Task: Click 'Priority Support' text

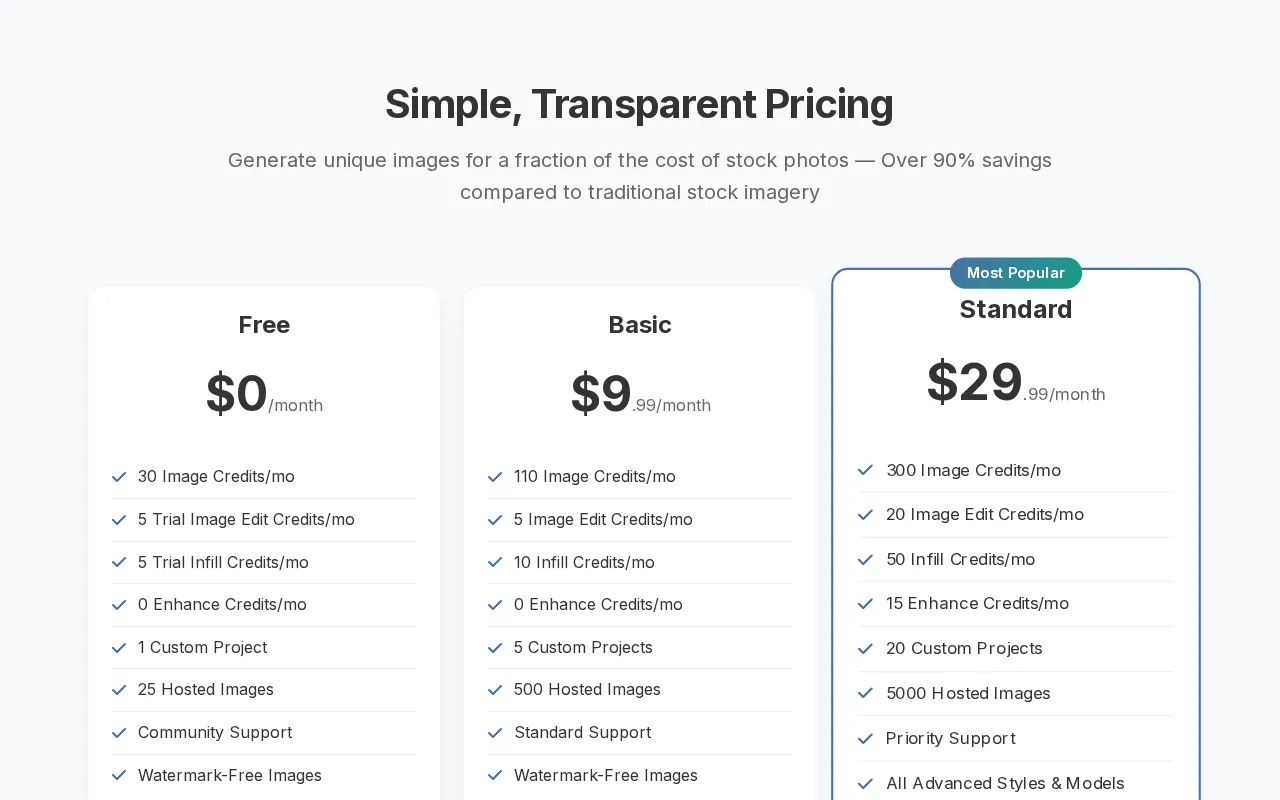Action: point(951,738)
